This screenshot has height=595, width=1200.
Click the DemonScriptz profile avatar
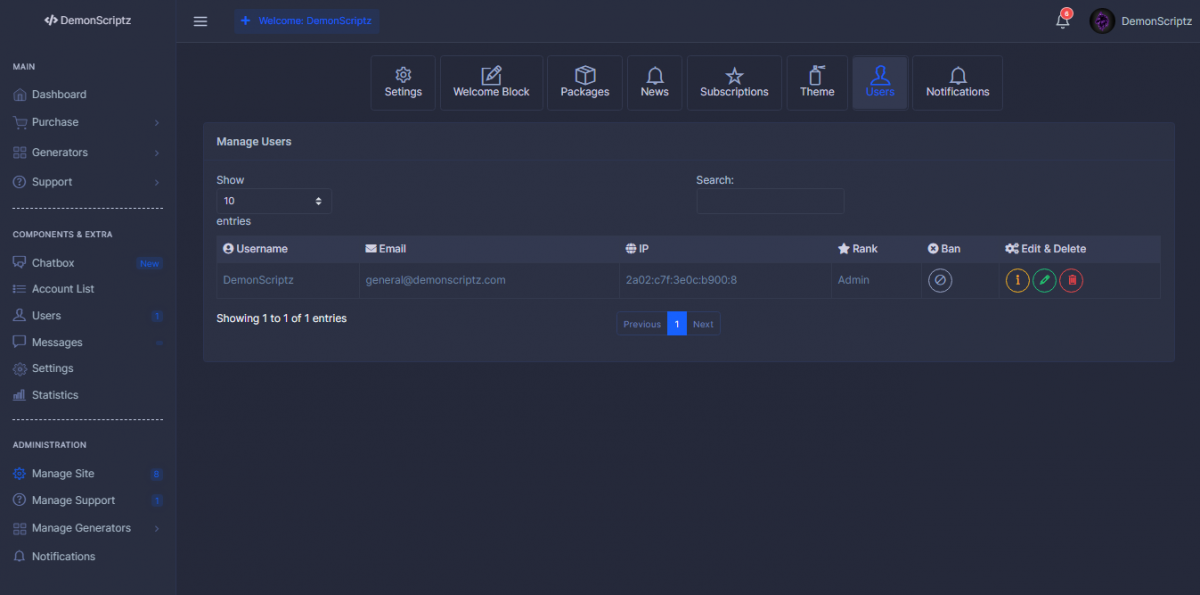[1102, 21]
